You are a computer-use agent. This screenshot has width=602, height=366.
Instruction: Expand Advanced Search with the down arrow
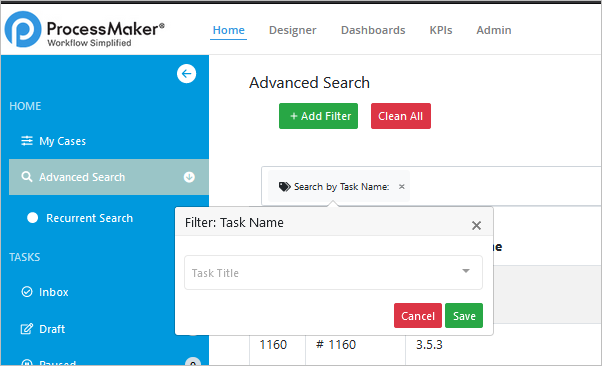click(189, 177)
